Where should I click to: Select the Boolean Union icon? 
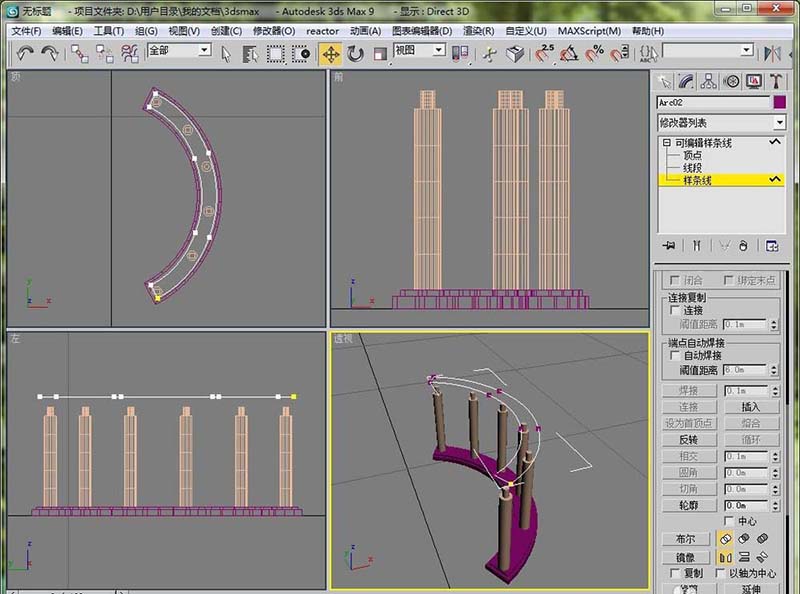725,538
